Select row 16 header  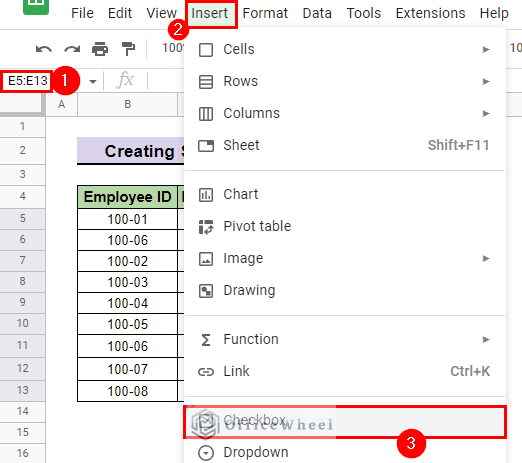click(x=22, y=453)
